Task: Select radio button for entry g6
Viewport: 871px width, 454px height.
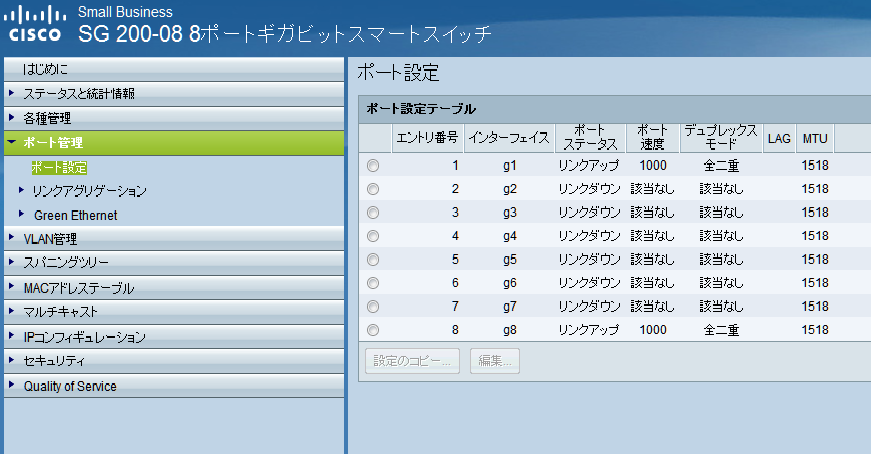Action: [373, 283]
